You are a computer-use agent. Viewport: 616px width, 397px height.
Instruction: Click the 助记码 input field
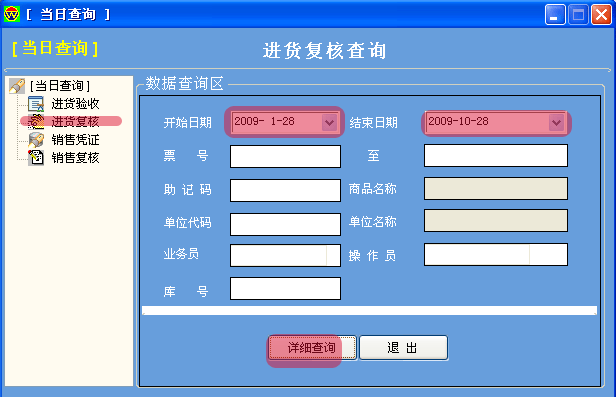tap(285, 190)
